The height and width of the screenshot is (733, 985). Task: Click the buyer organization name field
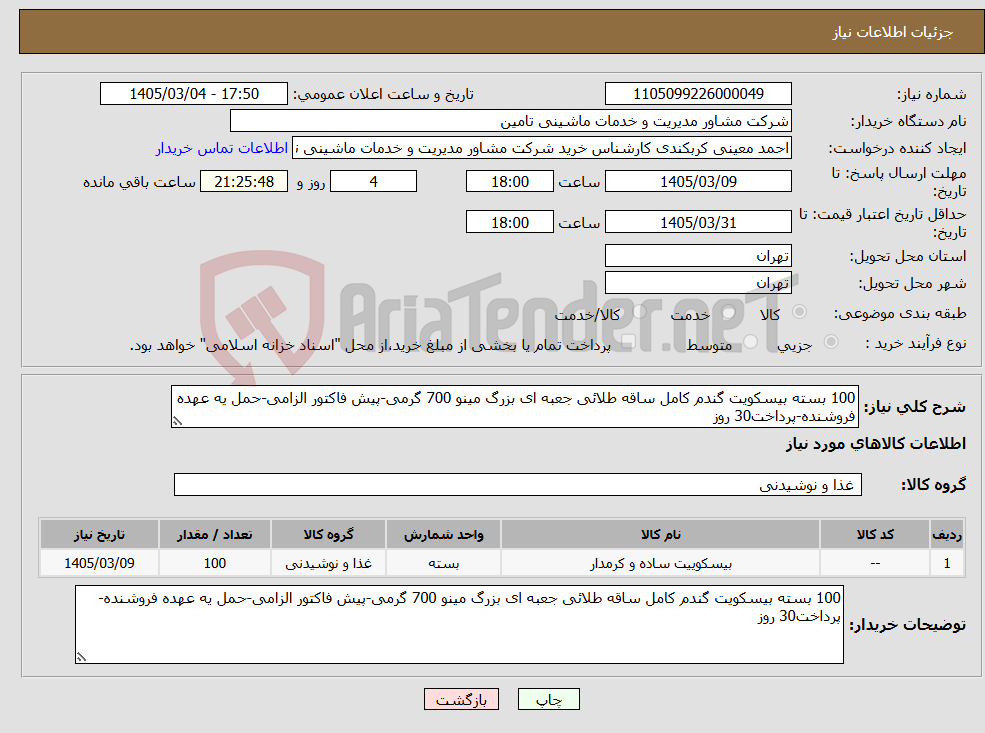click(x=511, y=121)
